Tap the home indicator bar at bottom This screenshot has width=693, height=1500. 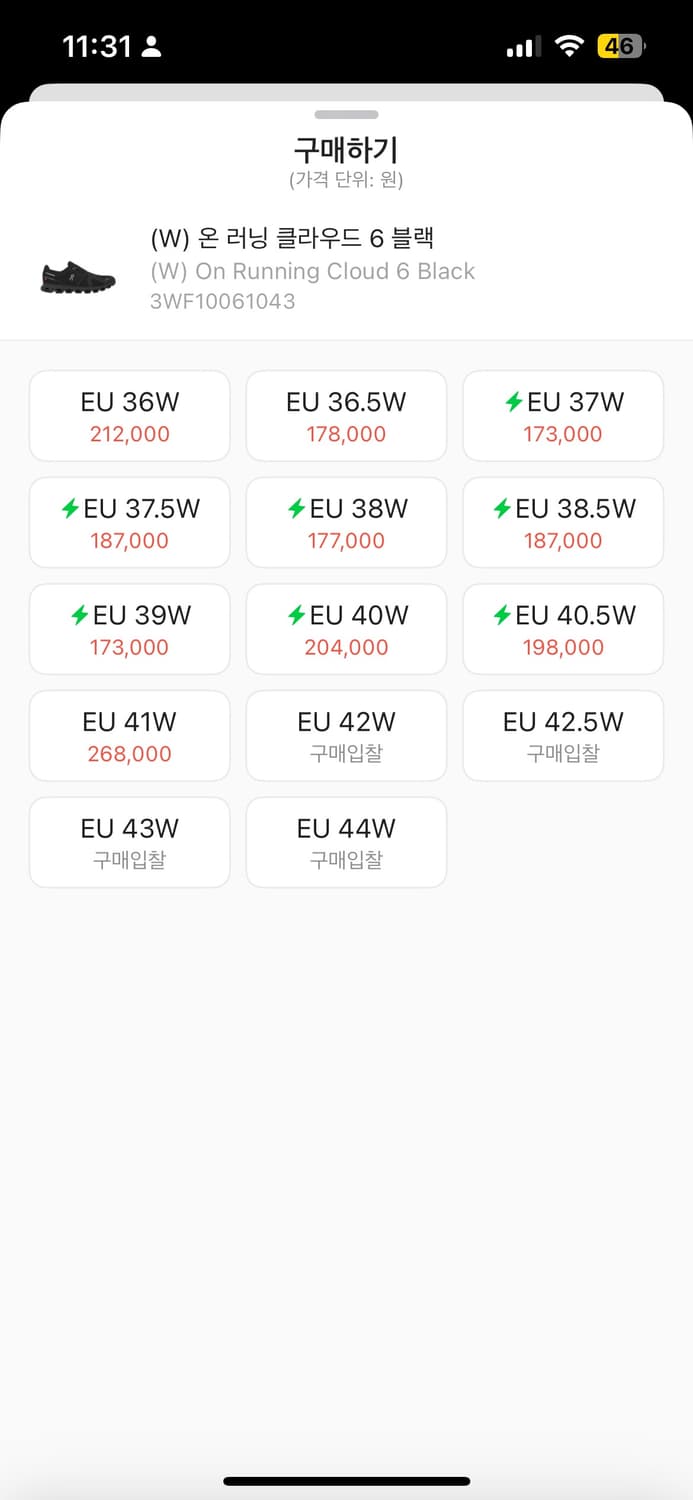click(x=346, y=1481)
